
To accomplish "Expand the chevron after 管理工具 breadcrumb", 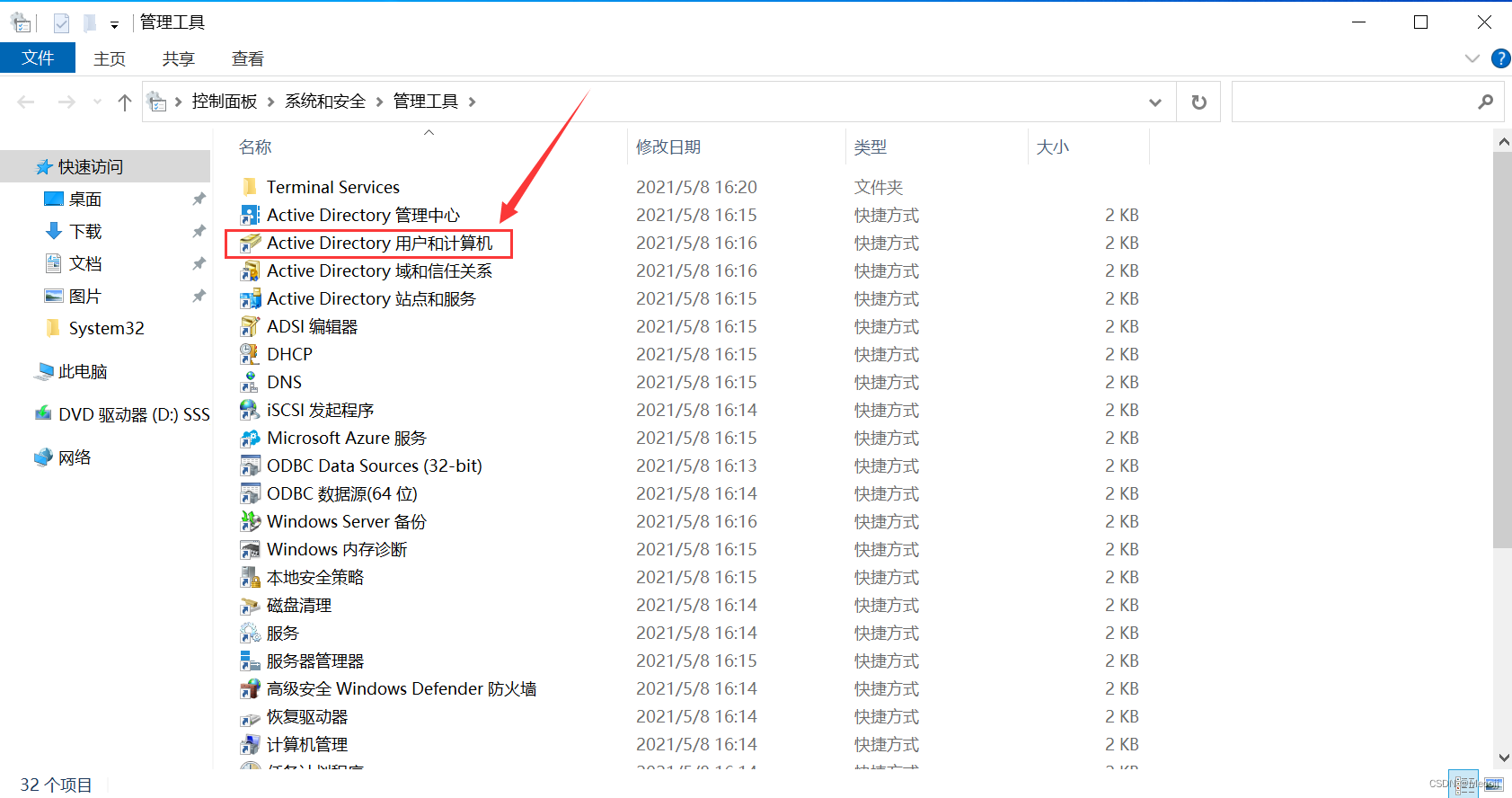I will pyautogui.click(x=472, y=102).
